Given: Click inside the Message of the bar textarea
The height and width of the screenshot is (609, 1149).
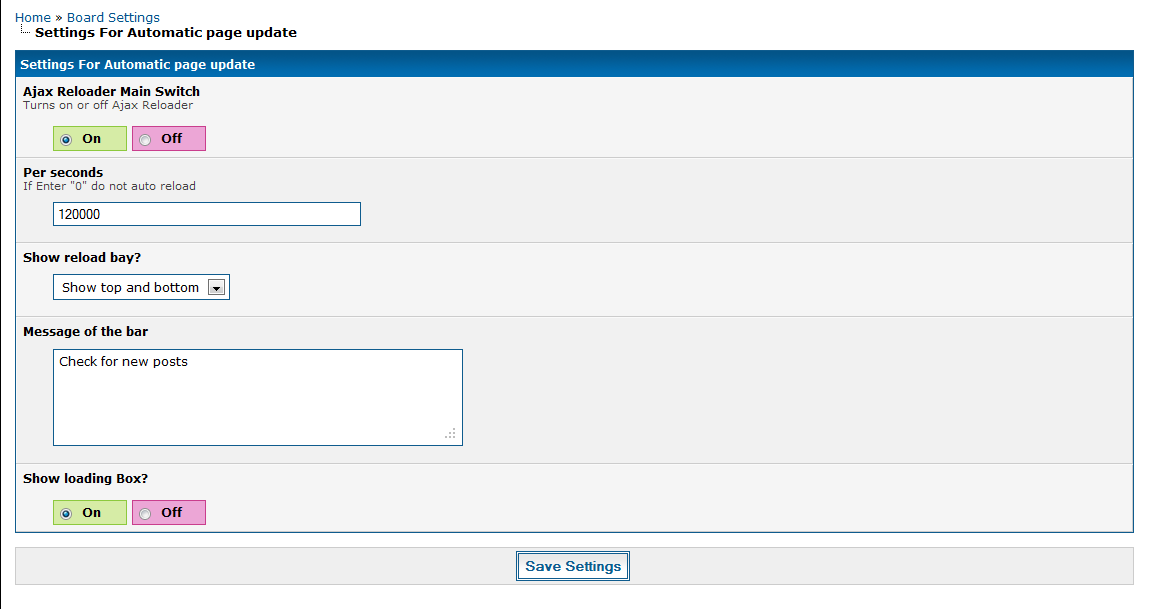Looking at the screenshot, I should point(258,397).
